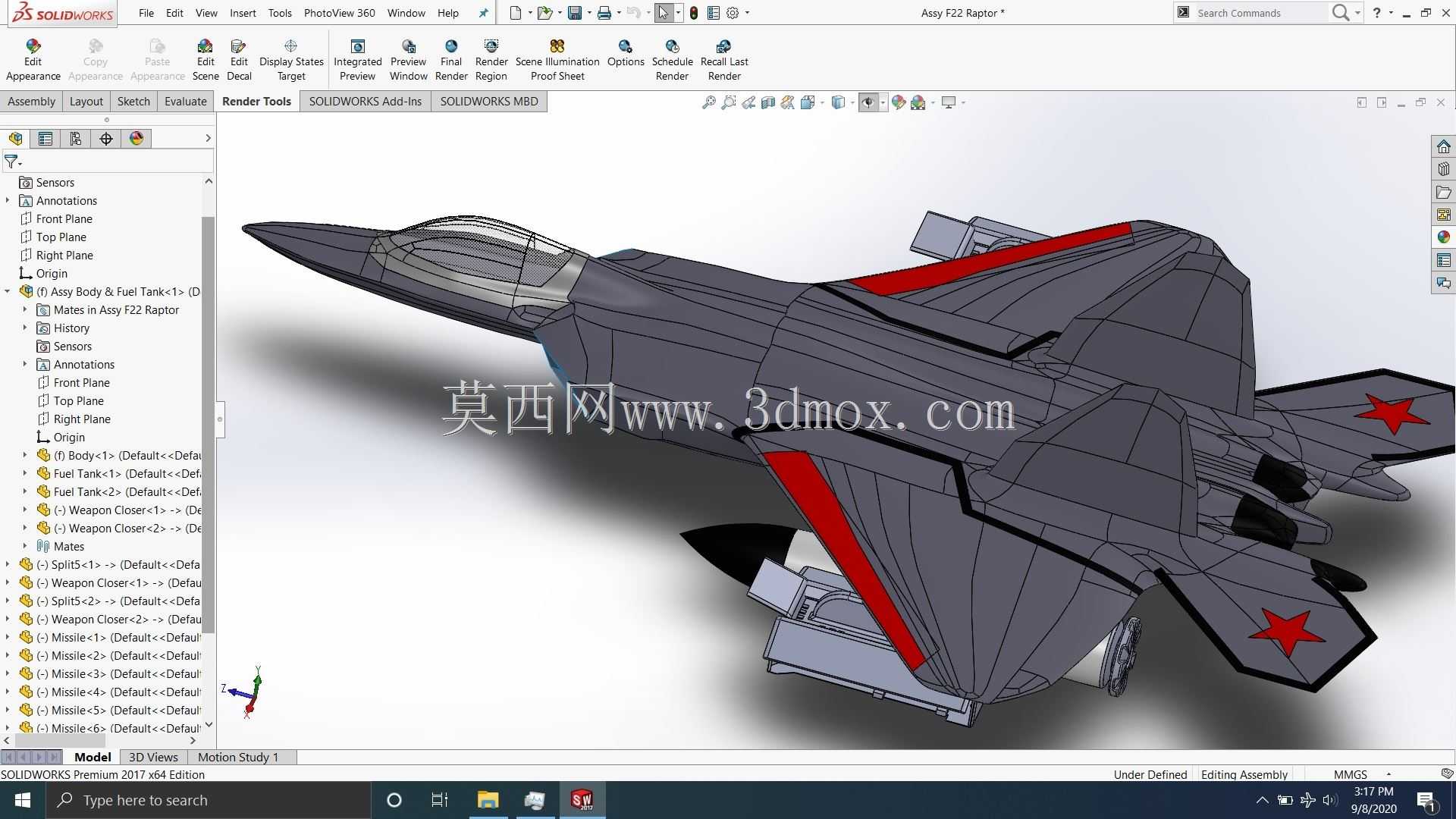The width and height of the screenshot is (1456, 819).
Task: Click the Rebuild traffic light icon
Action: 694,13
